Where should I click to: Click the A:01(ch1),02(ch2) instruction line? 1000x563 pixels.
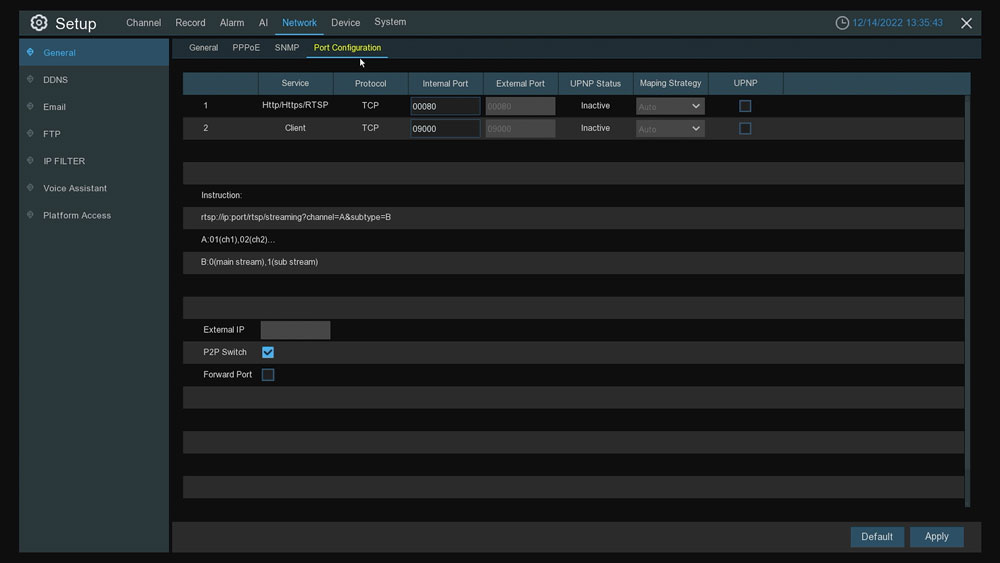pos(238,240)
